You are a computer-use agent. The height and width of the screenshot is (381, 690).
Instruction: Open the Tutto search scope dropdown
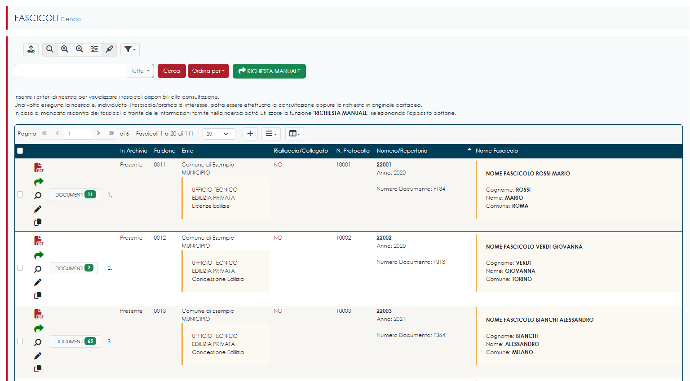pos(140,71)
